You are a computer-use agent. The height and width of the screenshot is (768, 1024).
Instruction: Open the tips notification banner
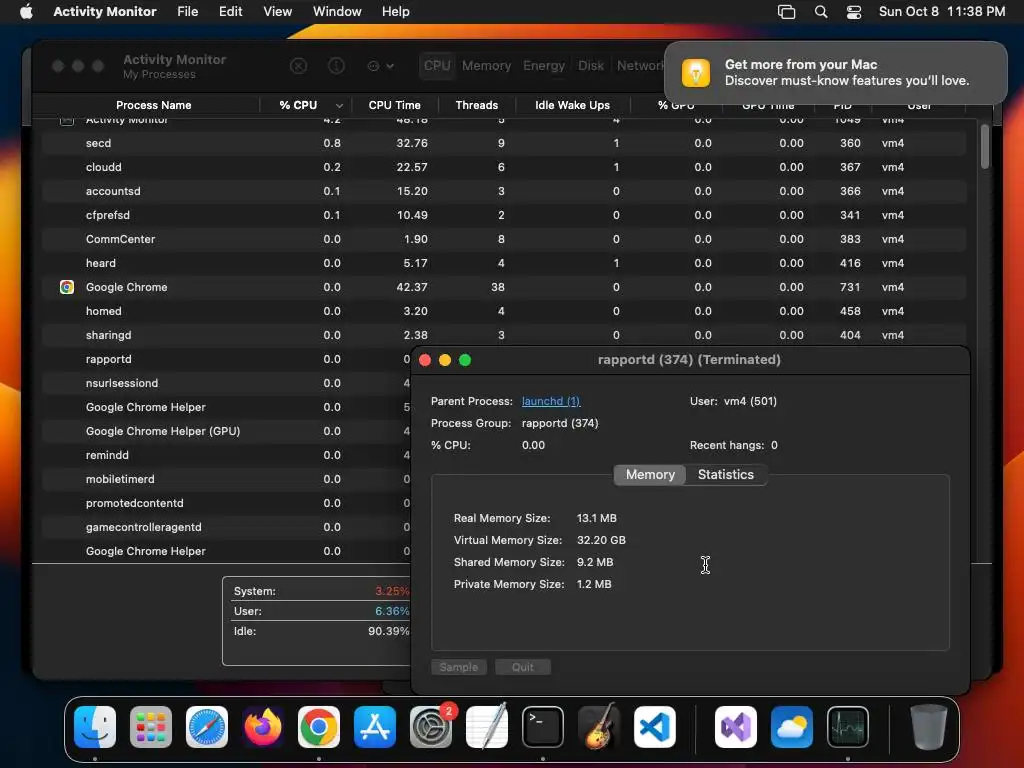pos(836,72)
